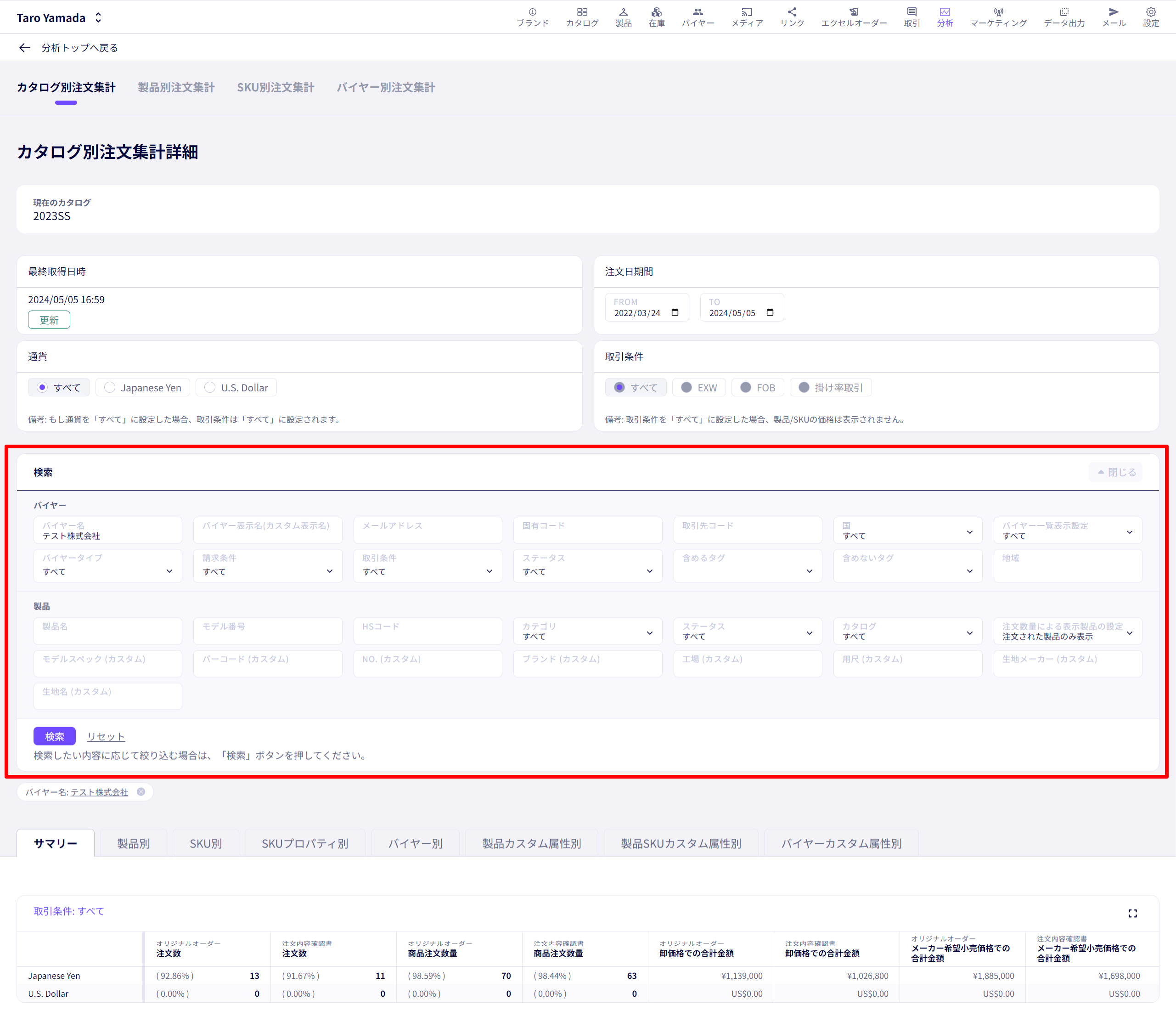Viewport: 1176px width, 1011px height.
Task: Switch to the SKU別注文集計 tab
Action: tap(275, 87)
